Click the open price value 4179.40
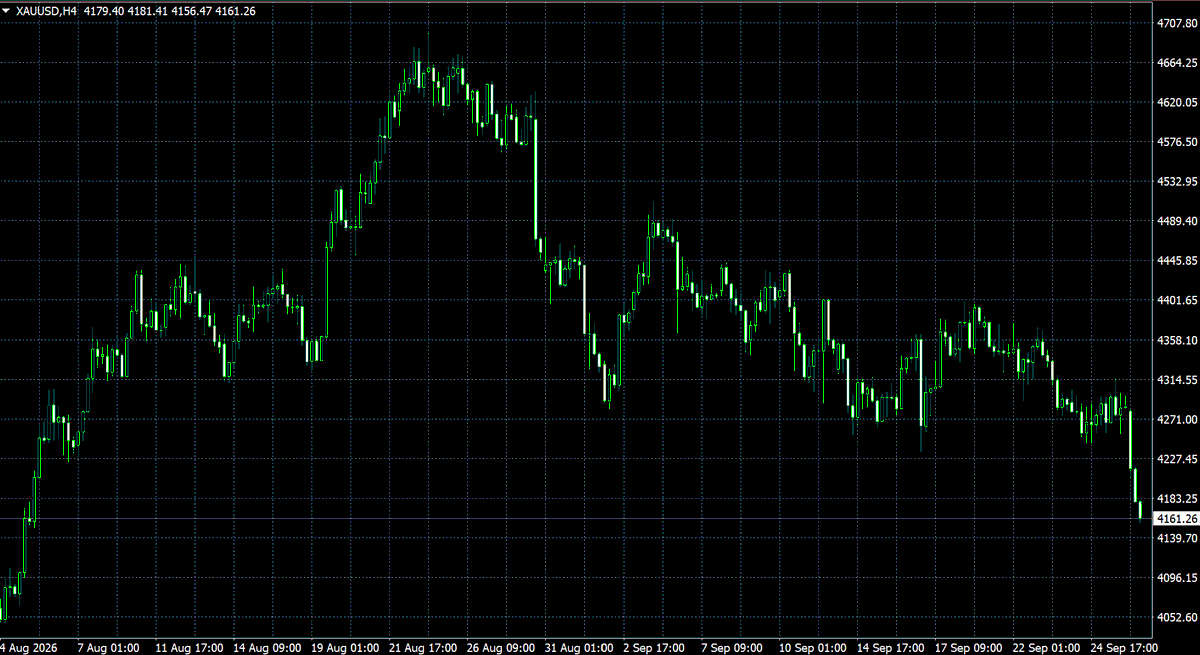 [104, 11]
